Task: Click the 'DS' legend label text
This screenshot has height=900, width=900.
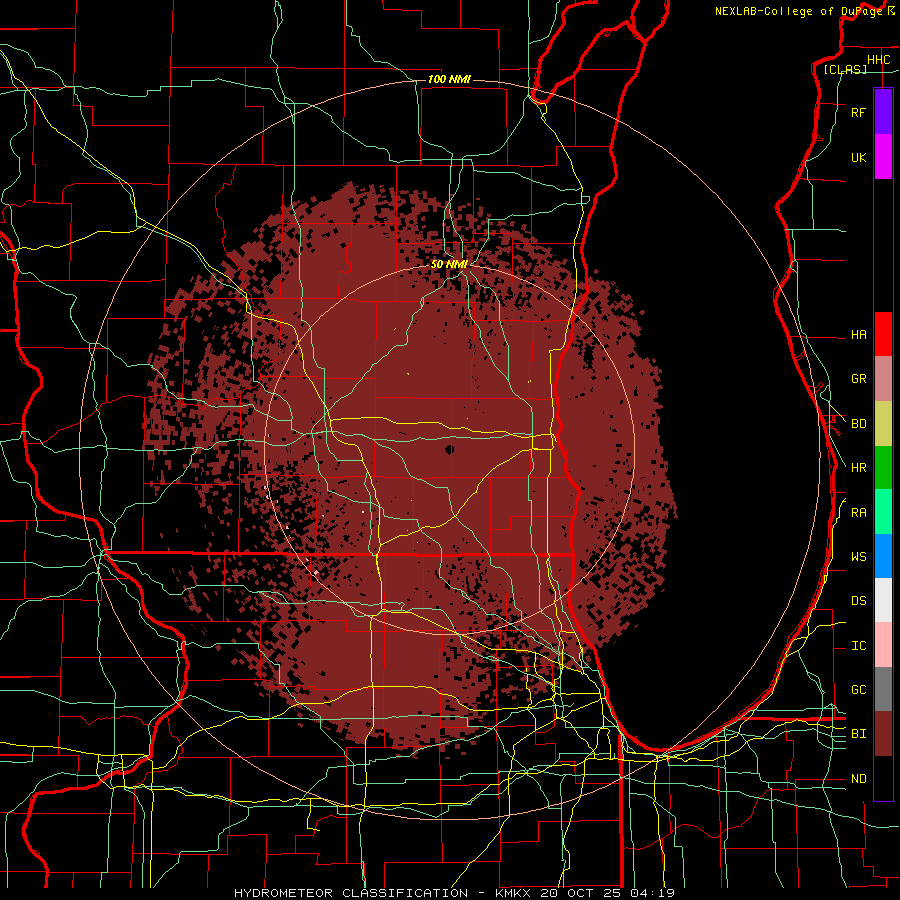Action: (858, 601)
